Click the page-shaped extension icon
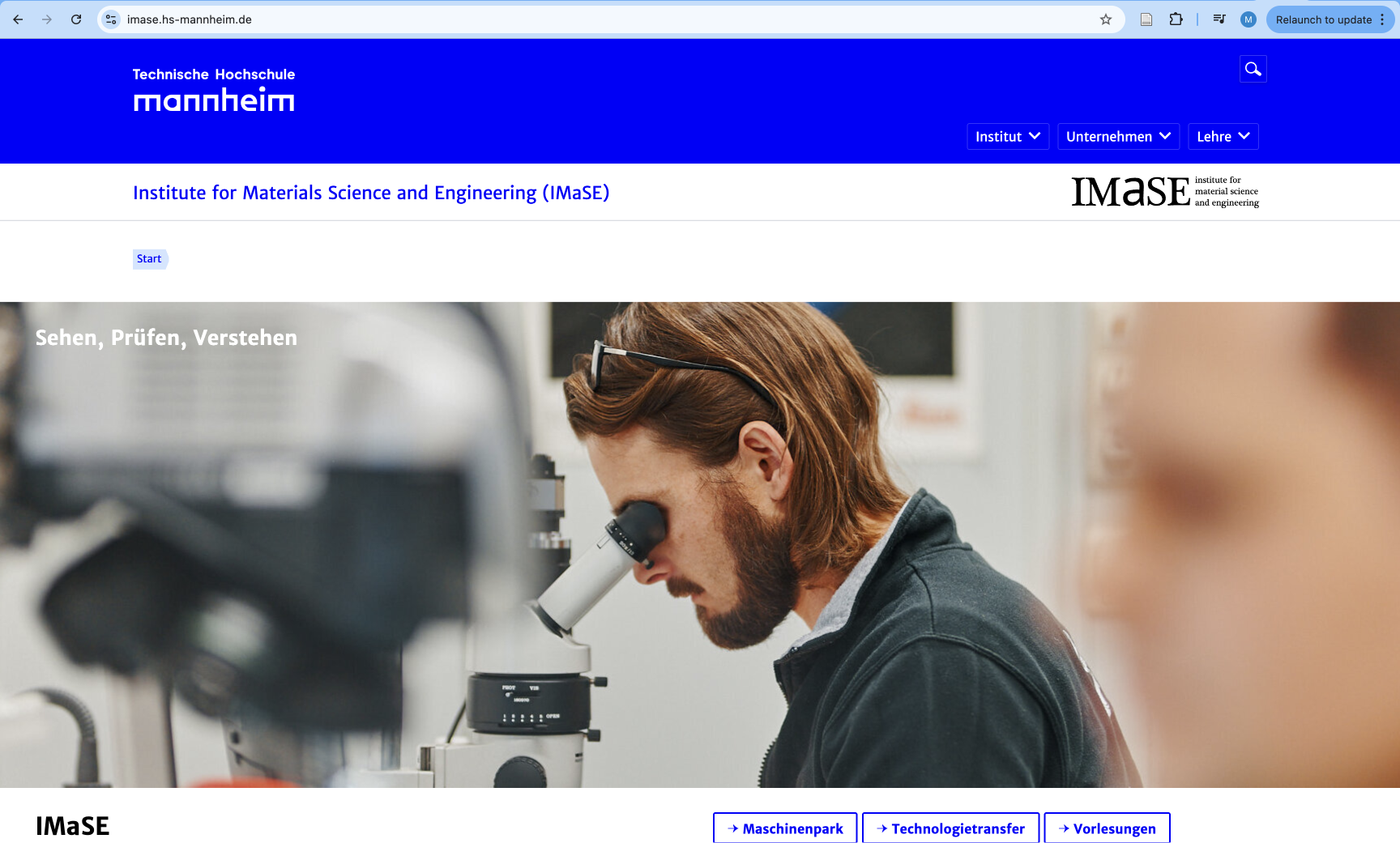1400x843 pixels. point(1146,19)
